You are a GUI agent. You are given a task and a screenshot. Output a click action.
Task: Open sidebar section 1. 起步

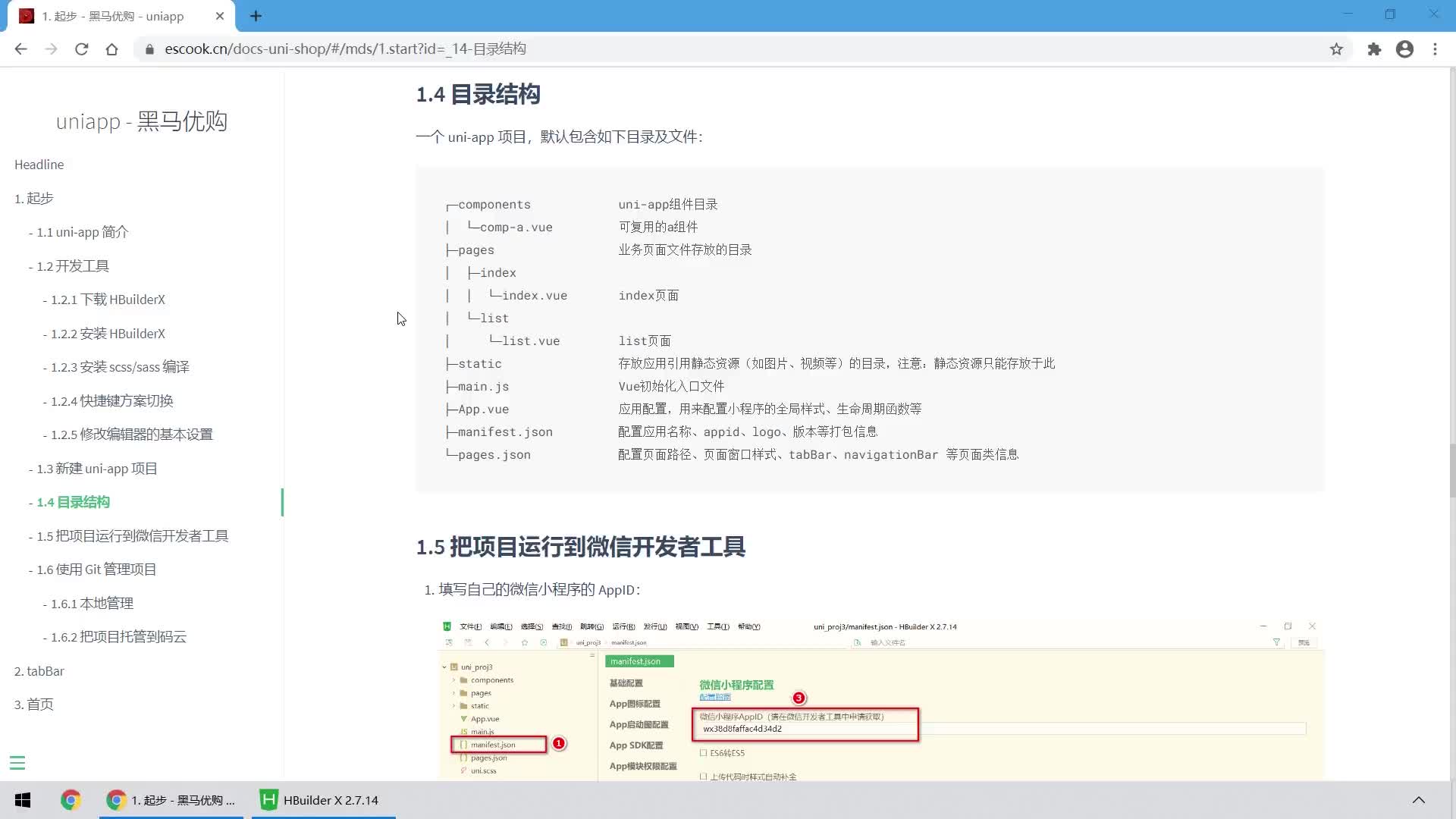pos(34,199)
